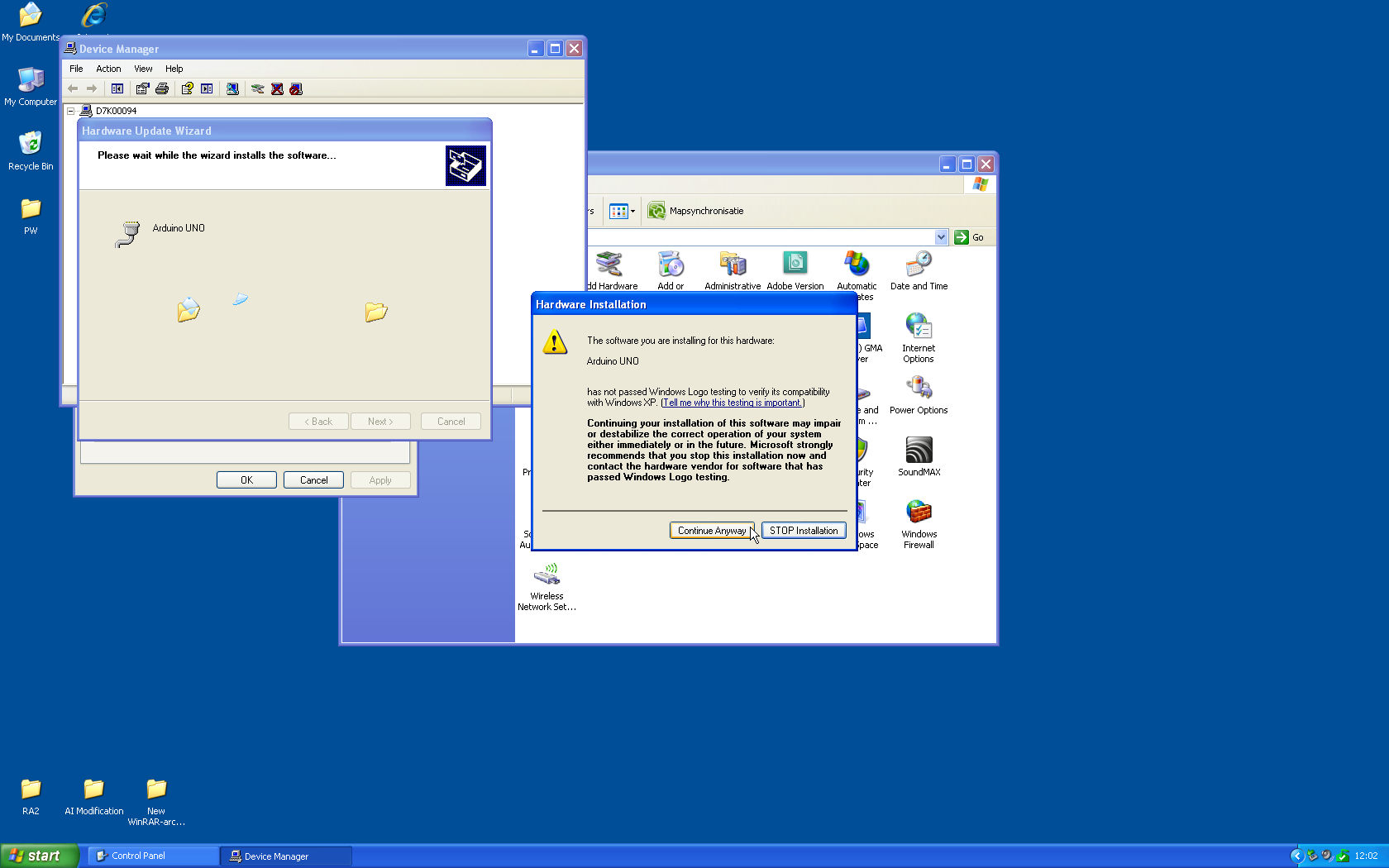Open Device Manager File menu
This screenshot has height=868, width=1389.
(x=76, y=69)
